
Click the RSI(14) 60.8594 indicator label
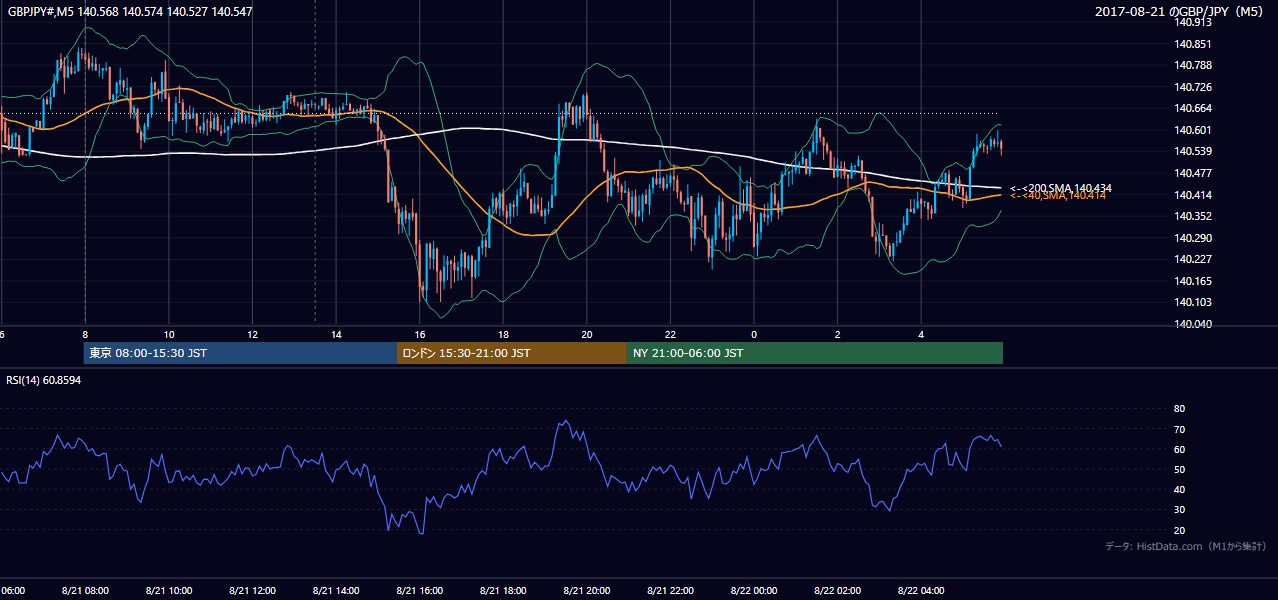pyautogui.click(x=44, y=381)
